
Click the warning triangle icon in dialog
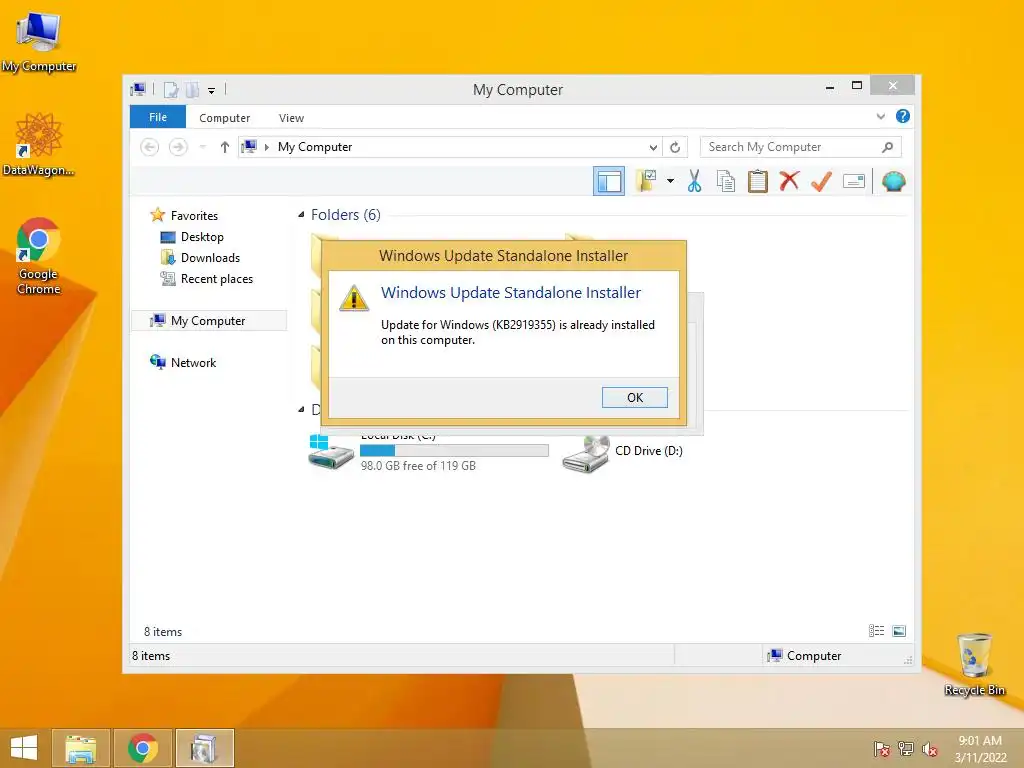(x=354, y=297)
